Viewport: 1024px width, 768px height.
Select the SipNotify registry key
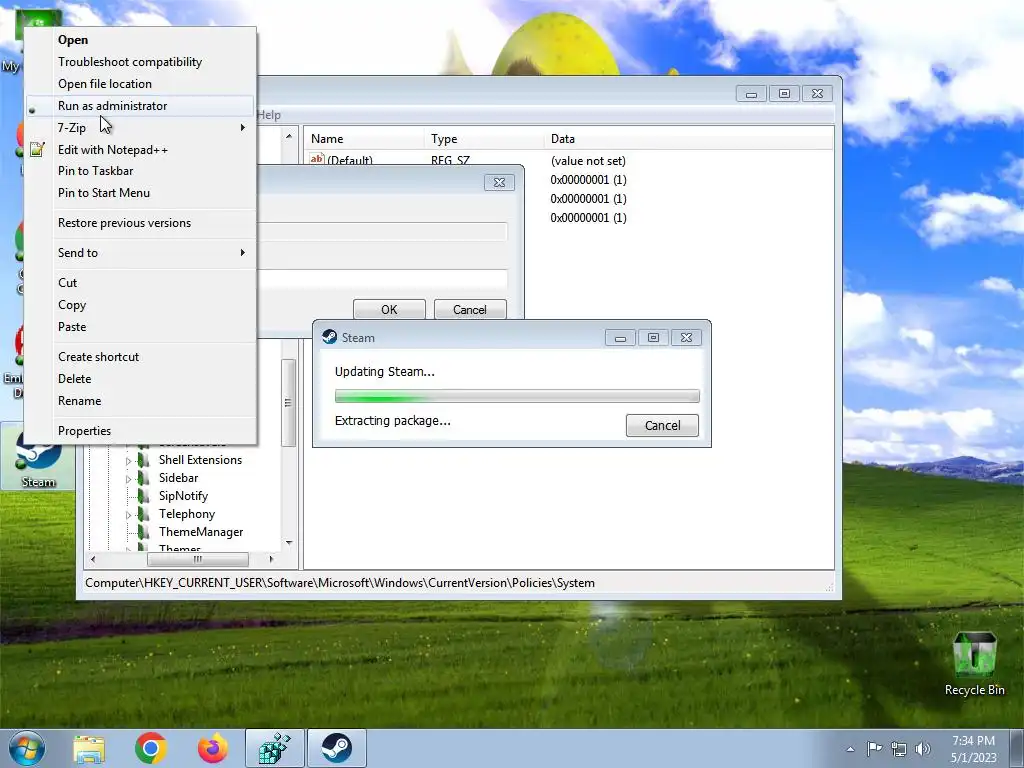pyautogui.click(x=184, y=496)
